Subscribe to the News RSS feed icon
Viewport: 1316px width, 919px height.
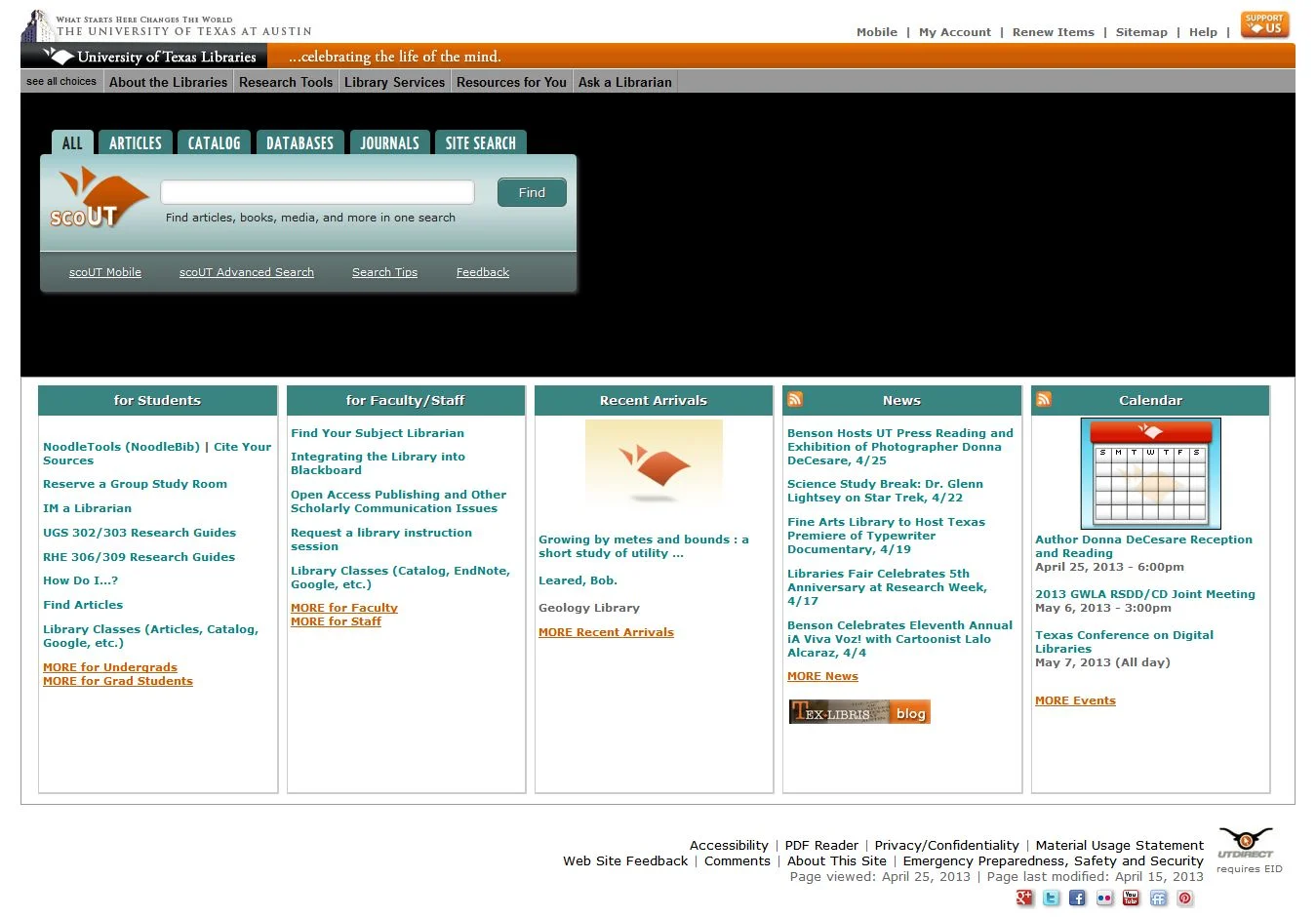coord(795,399)
